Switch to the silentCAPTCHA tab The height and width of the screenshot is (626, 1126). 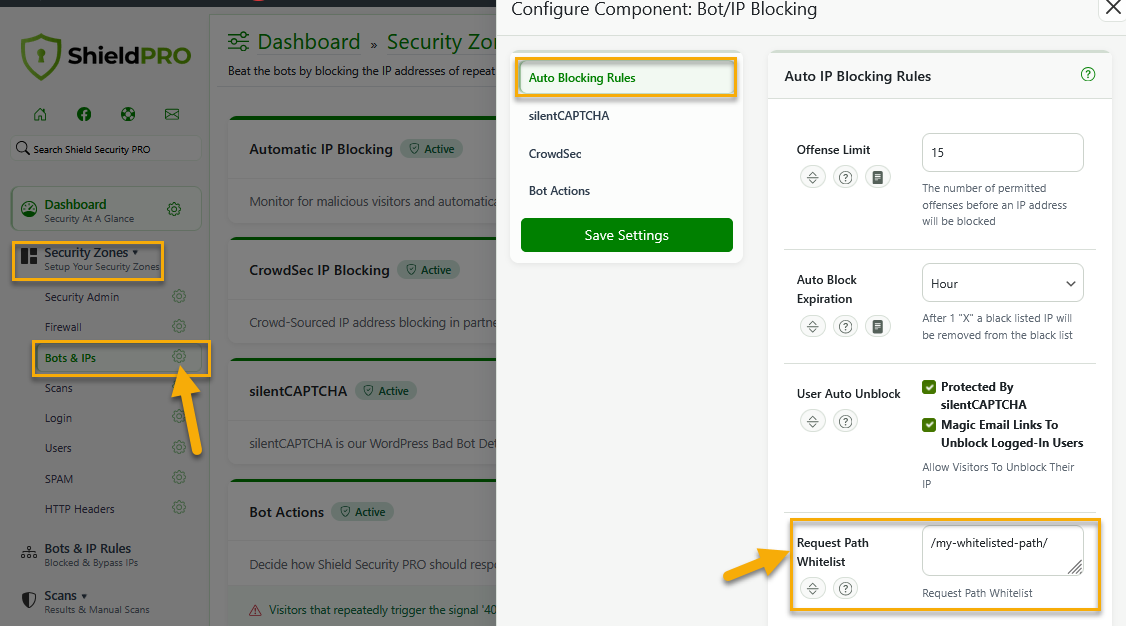pos(569,115)
